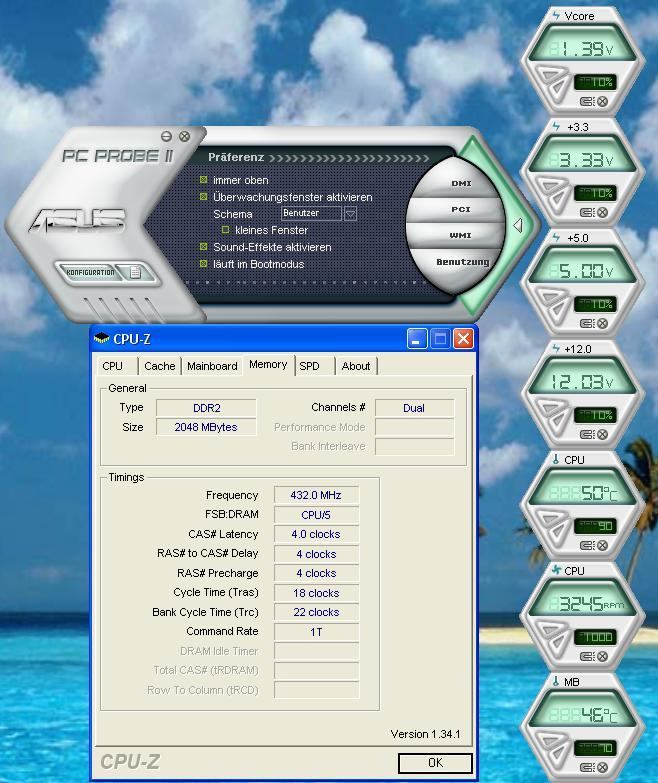Screen dimensions: 658x783
Task: Minimize PC Probe II with round minus icon
Action: 167,136
